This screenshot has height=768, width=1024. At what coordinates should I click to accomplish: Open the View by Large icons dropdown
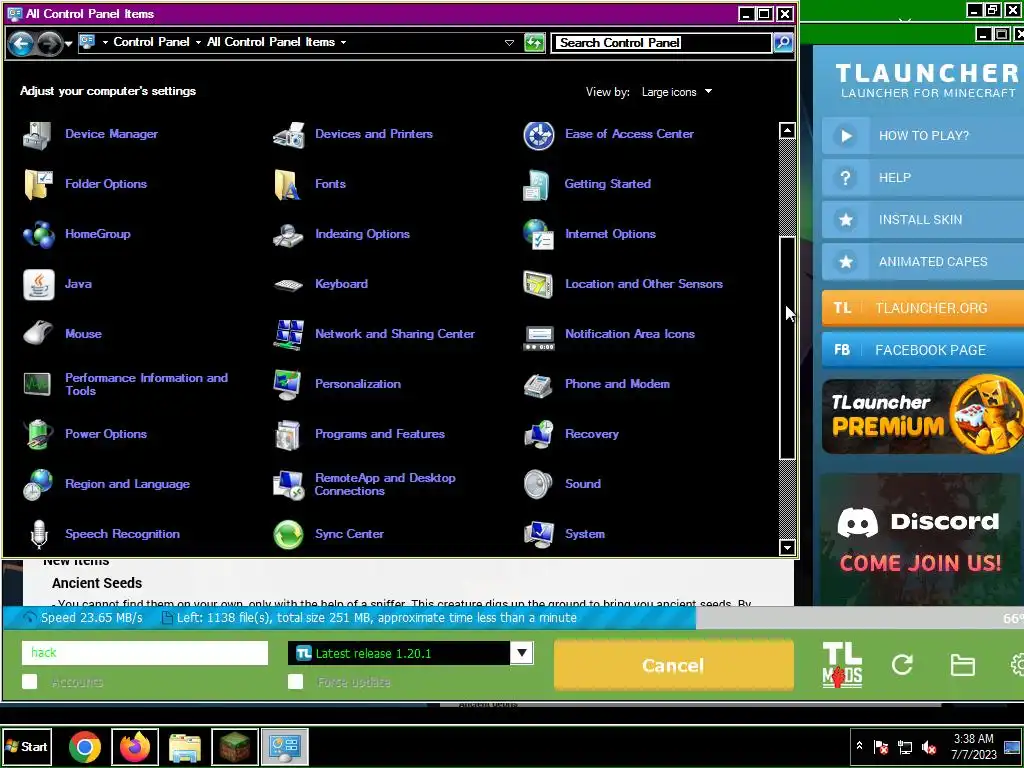677,92
